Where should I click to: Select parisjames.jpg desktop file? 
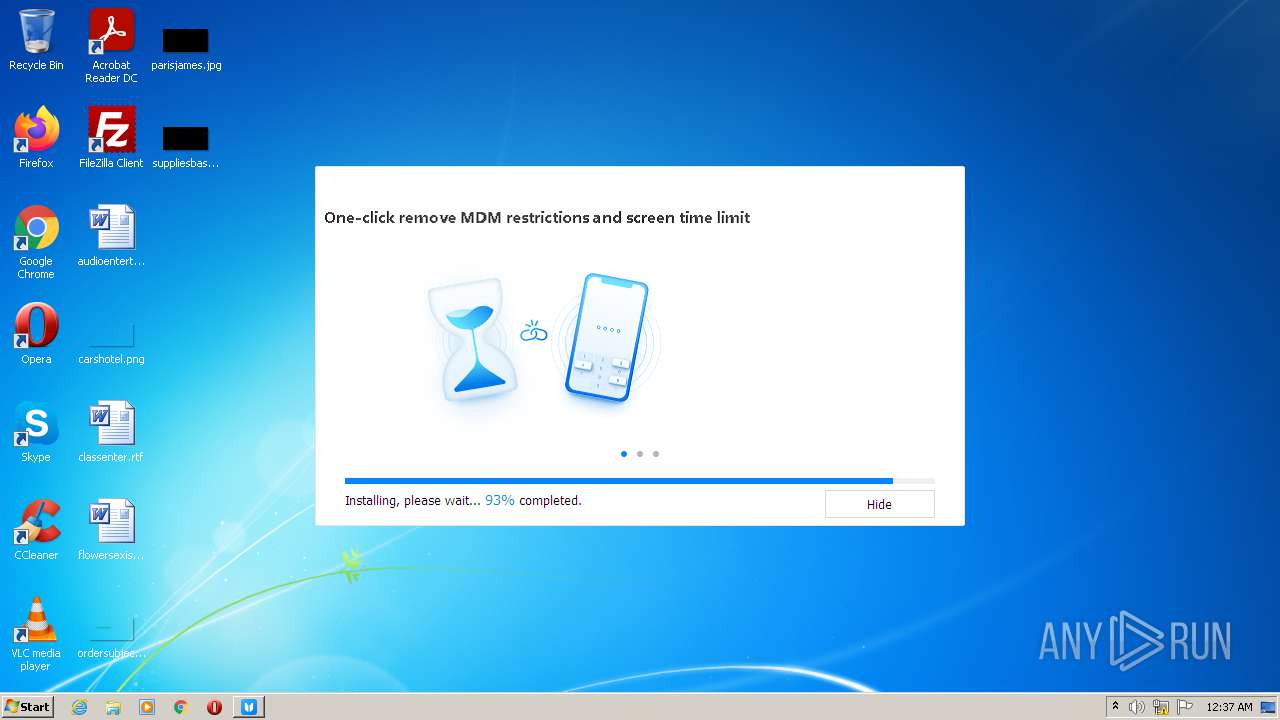tap(186, 48)
